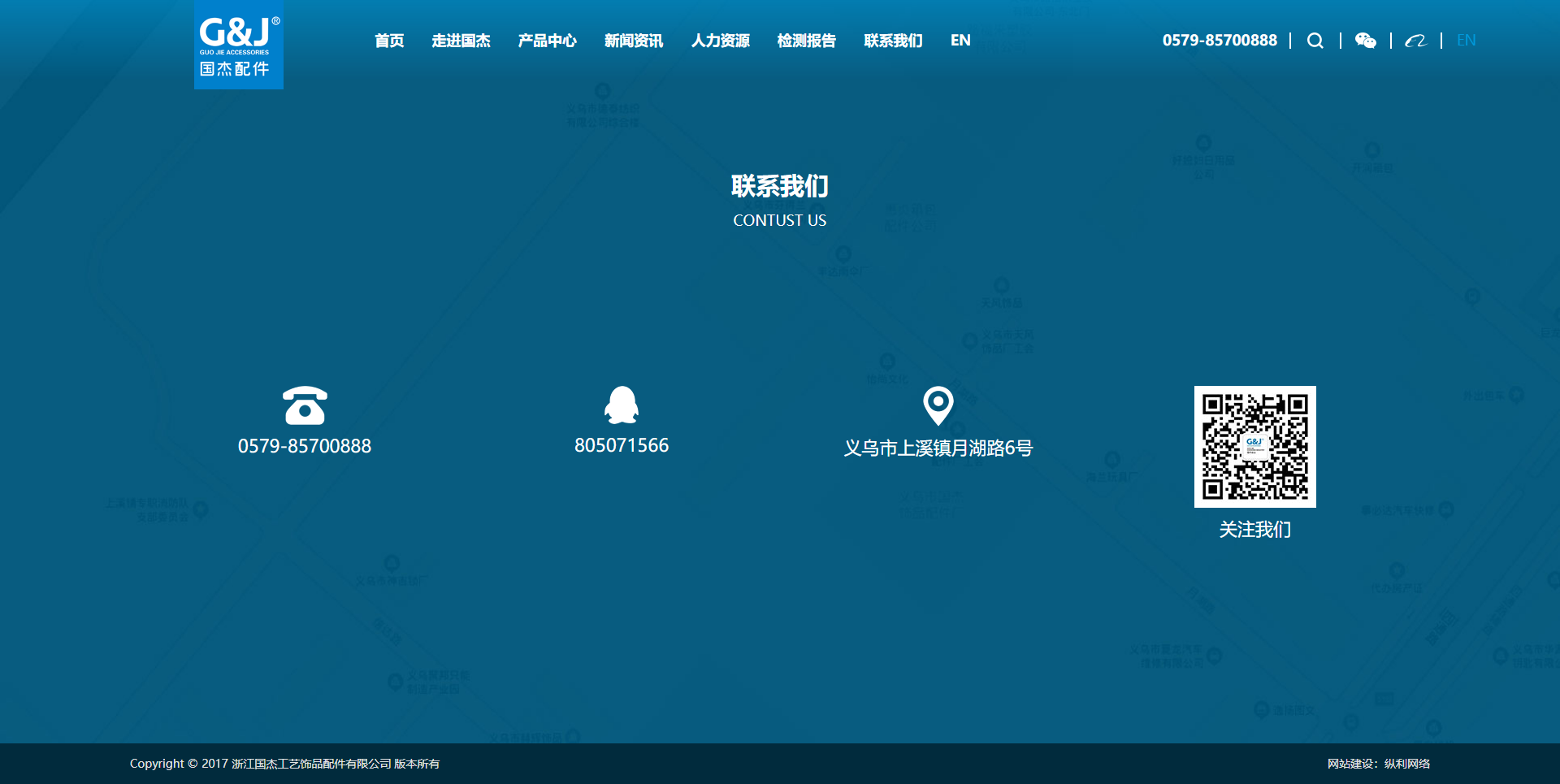Click the WeChat icon in header

[x=1365, y=41]
